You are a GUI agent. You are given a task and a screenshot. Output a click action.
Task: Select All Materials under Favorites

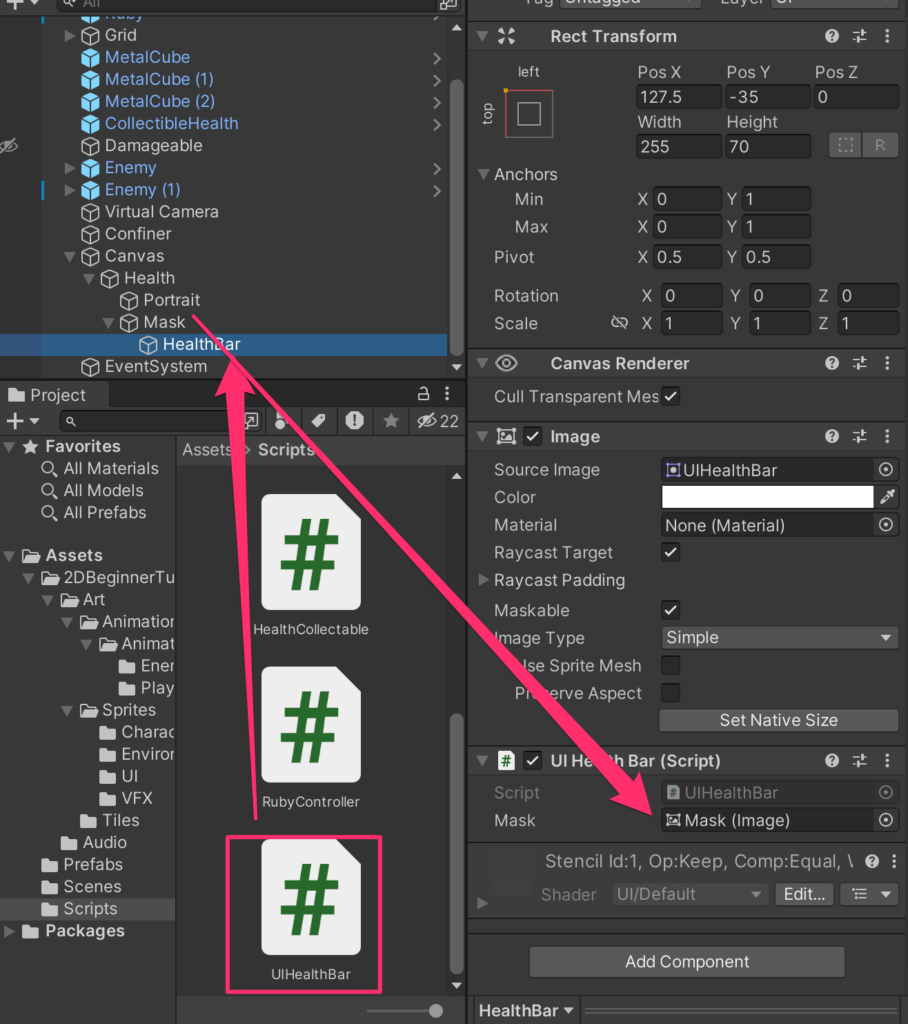click(x=111, y=468)
